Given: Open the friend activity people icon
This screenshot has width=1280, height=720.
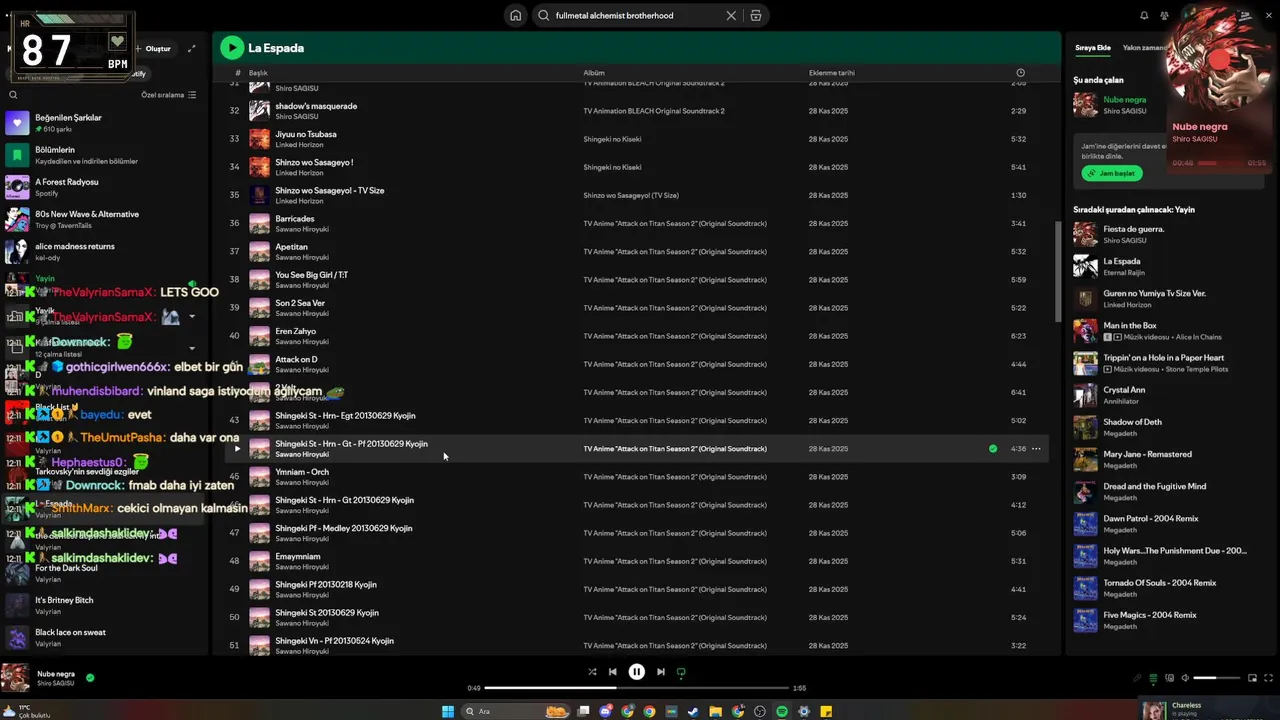Looking at the screenshot, I should 1164,15.
